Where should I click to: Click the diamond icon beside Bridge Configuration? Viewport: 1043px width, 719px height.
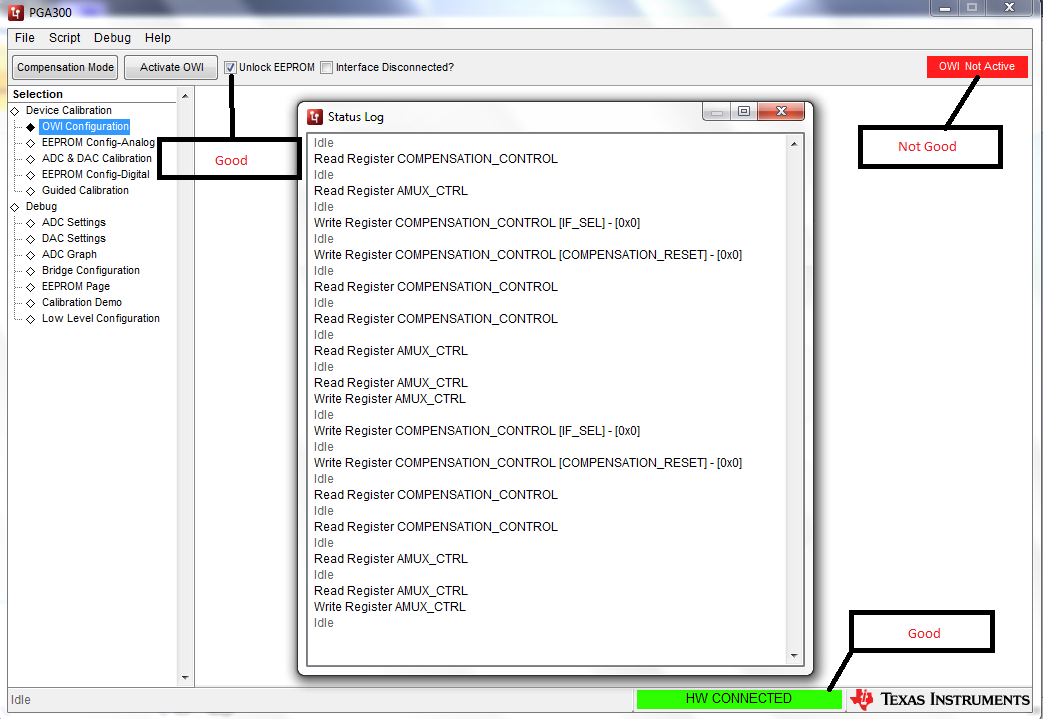coord(31,271)
